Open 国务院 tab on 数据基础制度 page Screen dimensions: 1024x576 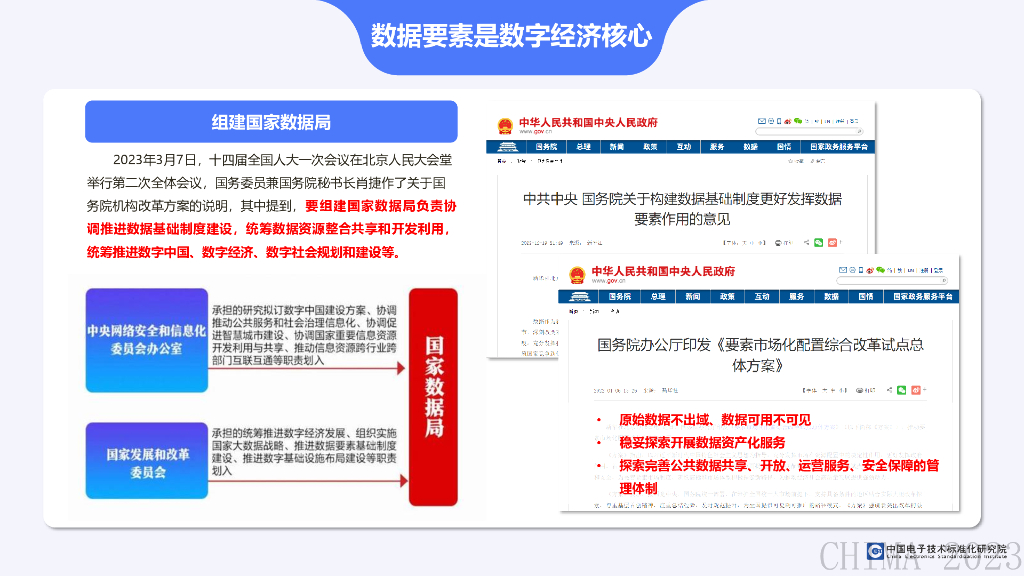pos(546,147)
